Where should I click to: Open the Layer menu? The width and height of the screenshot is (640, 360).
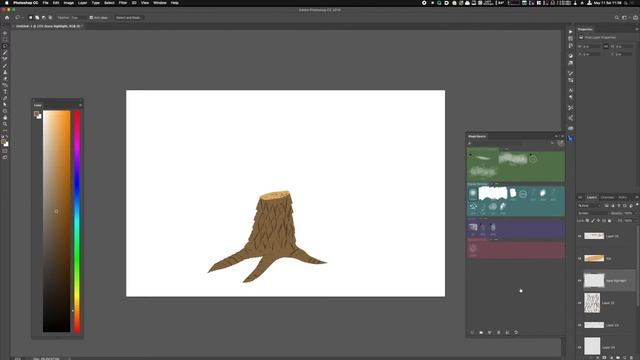(82, 3)
